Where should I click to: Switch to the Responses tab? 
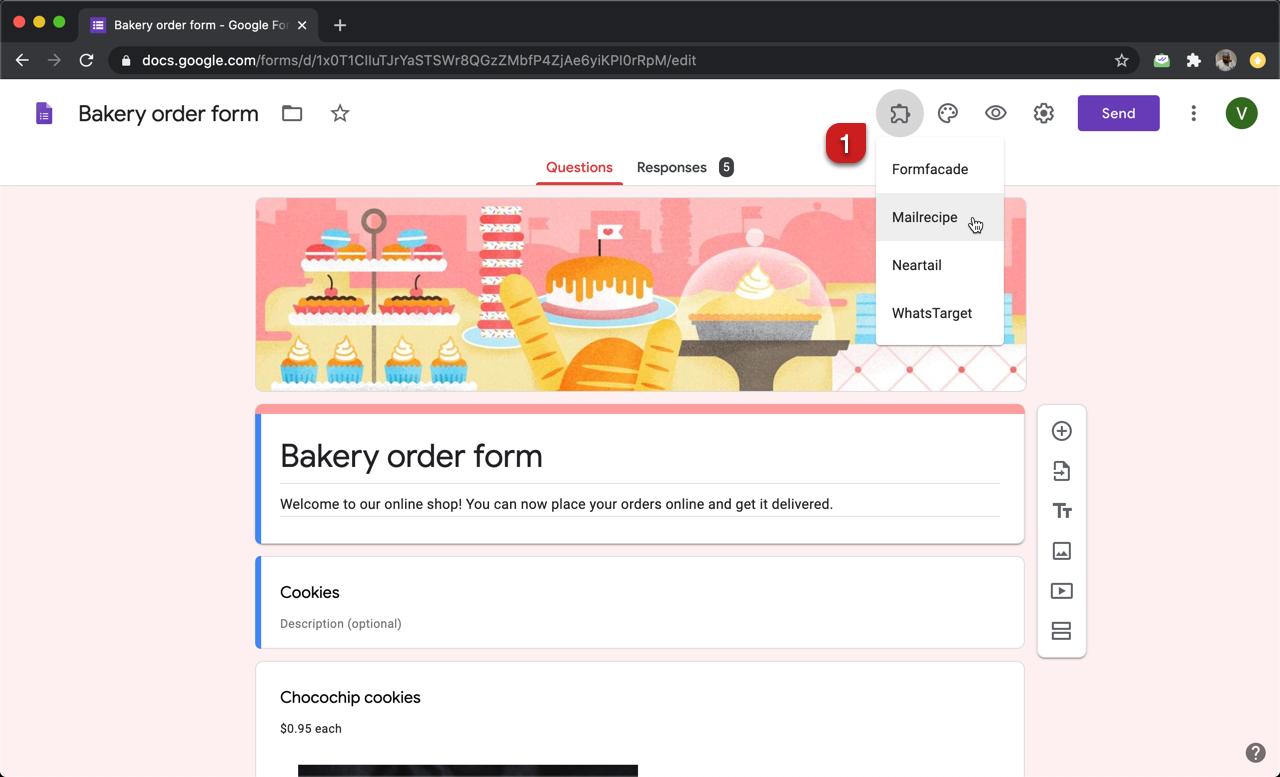(671, 167)
